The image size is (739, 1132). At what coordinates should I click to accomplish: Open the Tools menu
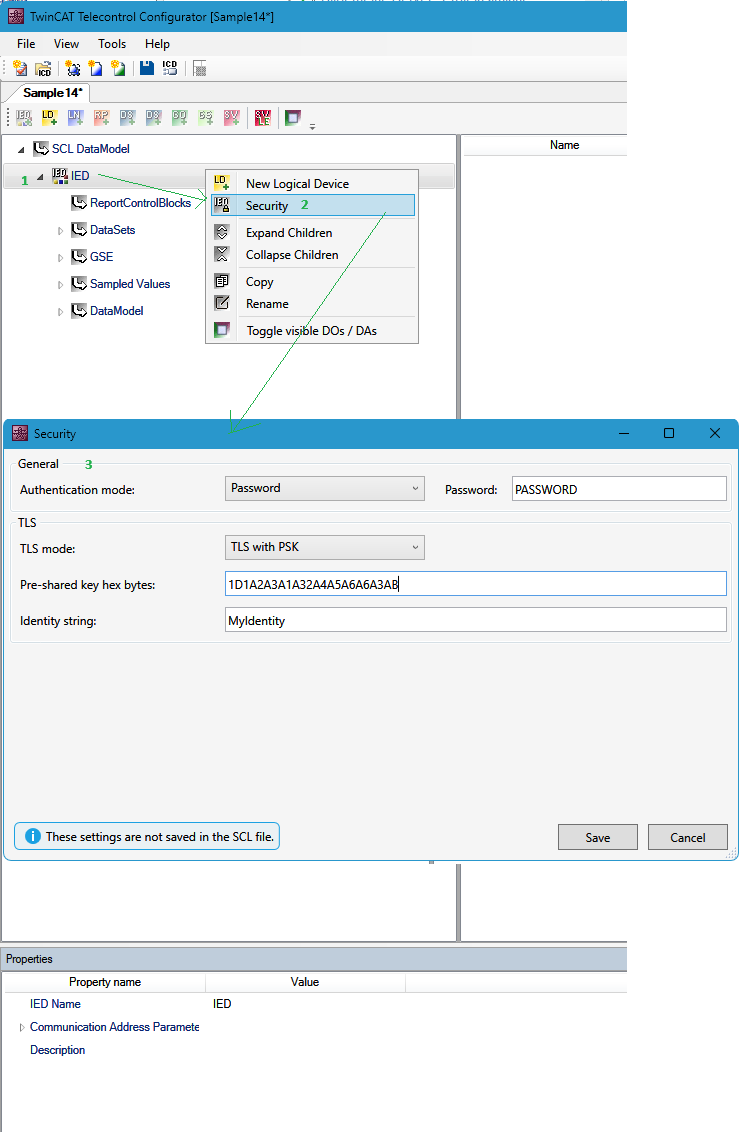[112, 44]
